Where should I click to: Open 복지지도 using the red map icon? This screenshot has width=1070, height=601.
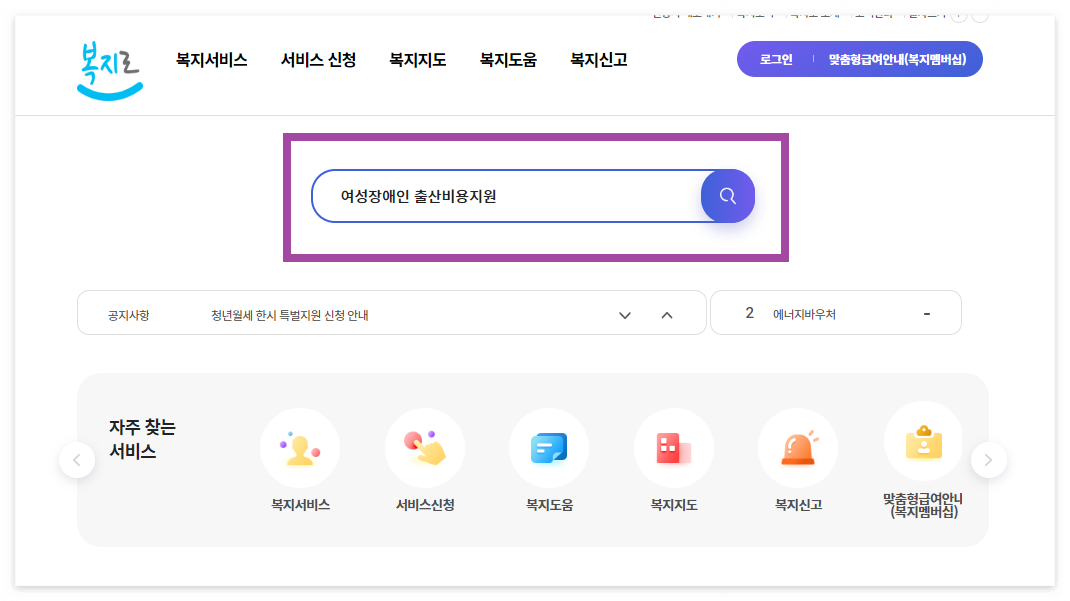(x=673, y=448)
